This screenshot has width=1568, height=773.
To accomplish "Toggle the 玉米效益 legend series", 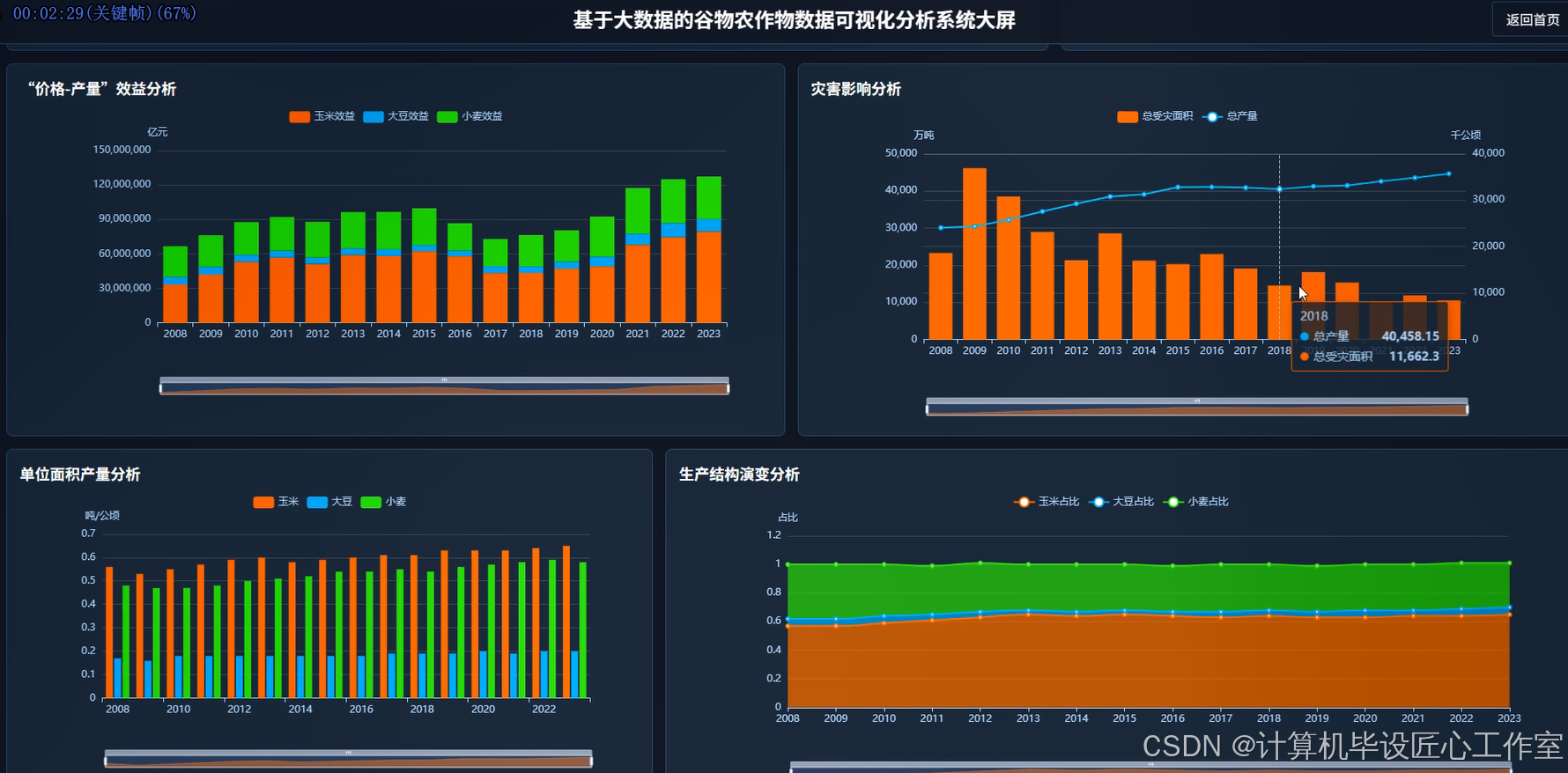I will pos(322,116).
